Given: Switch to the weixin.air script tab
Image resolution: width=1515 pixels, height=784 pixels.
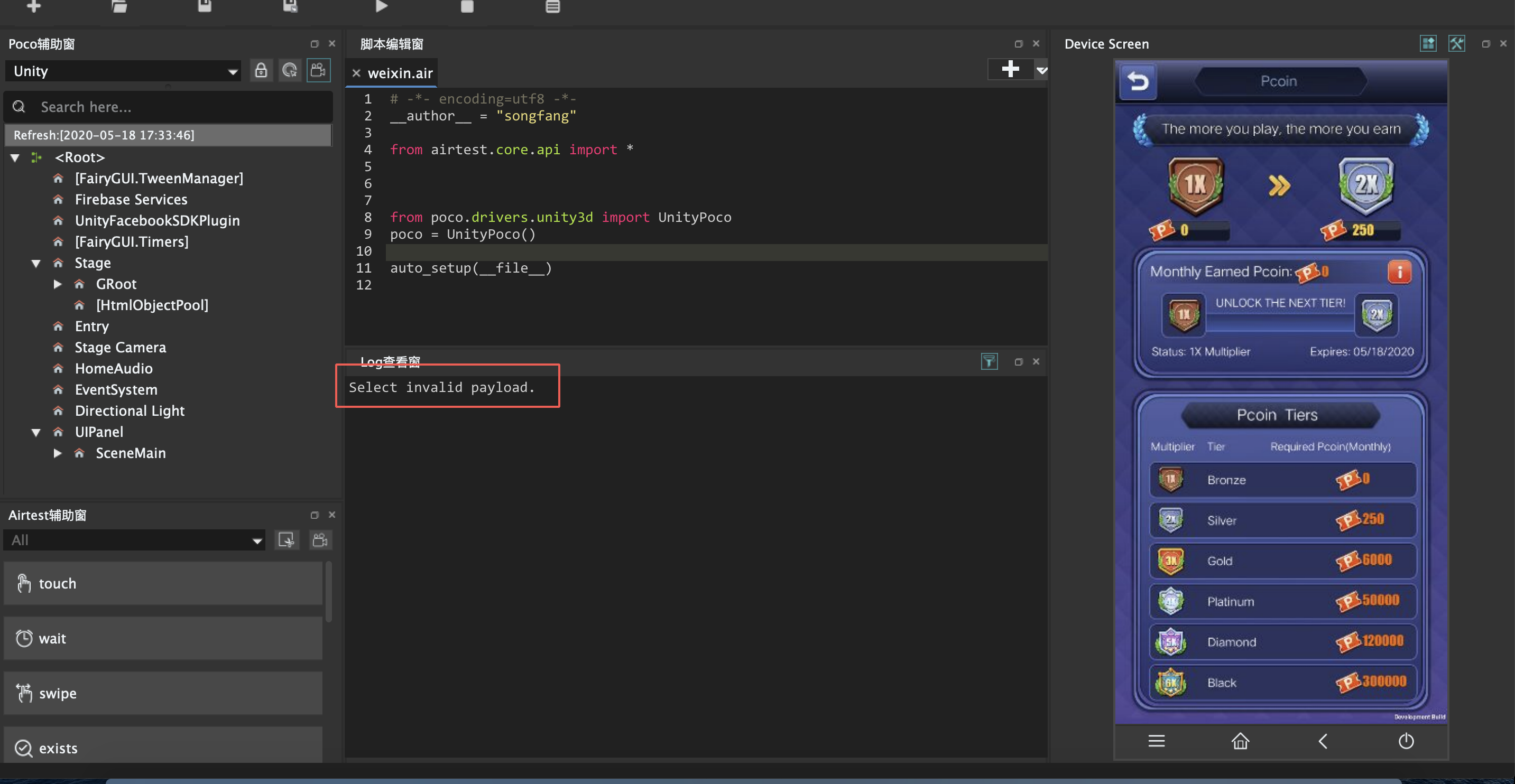Looking at the screenshot, I should tap(399, 72).
